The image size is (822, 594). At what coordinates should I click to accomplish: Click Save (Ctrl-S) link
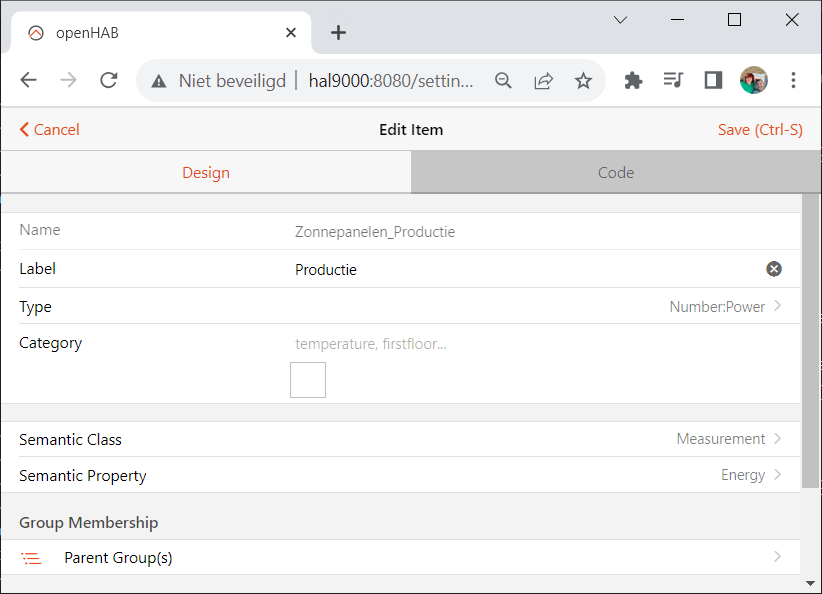click(760, 129)
